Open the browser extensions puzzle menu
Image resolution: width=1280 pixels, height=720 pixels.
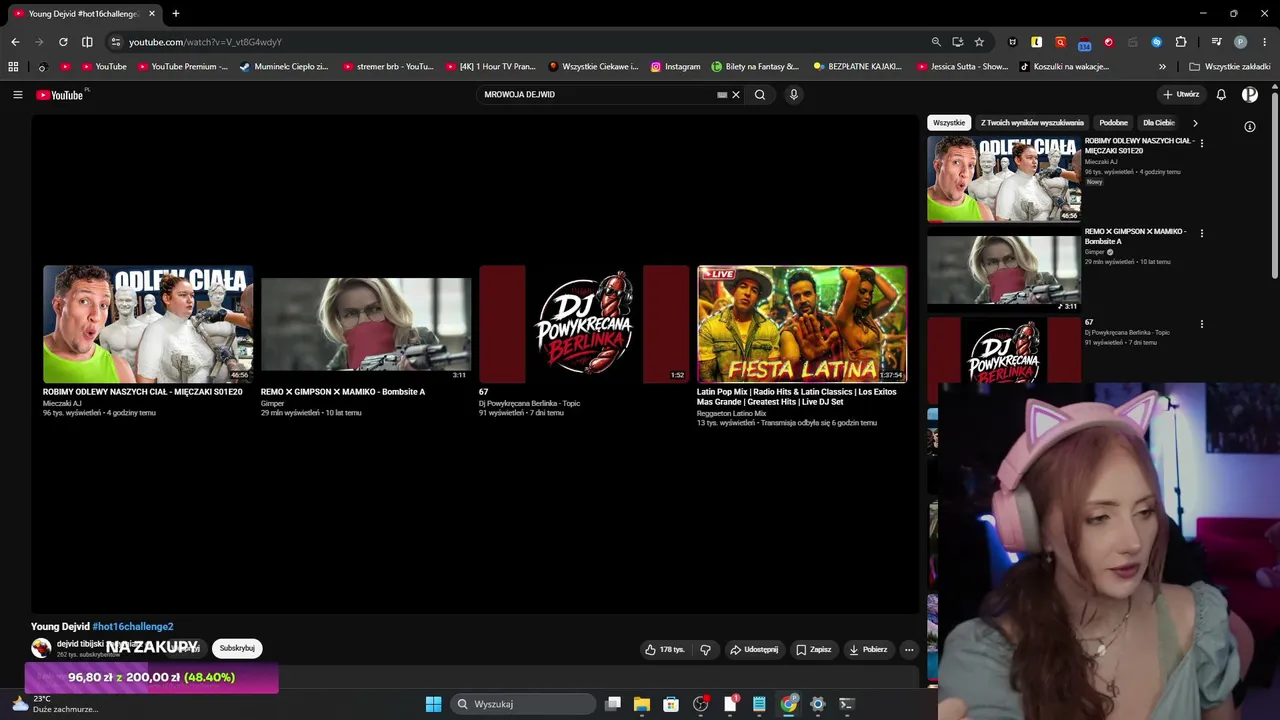click(1181, 42)
